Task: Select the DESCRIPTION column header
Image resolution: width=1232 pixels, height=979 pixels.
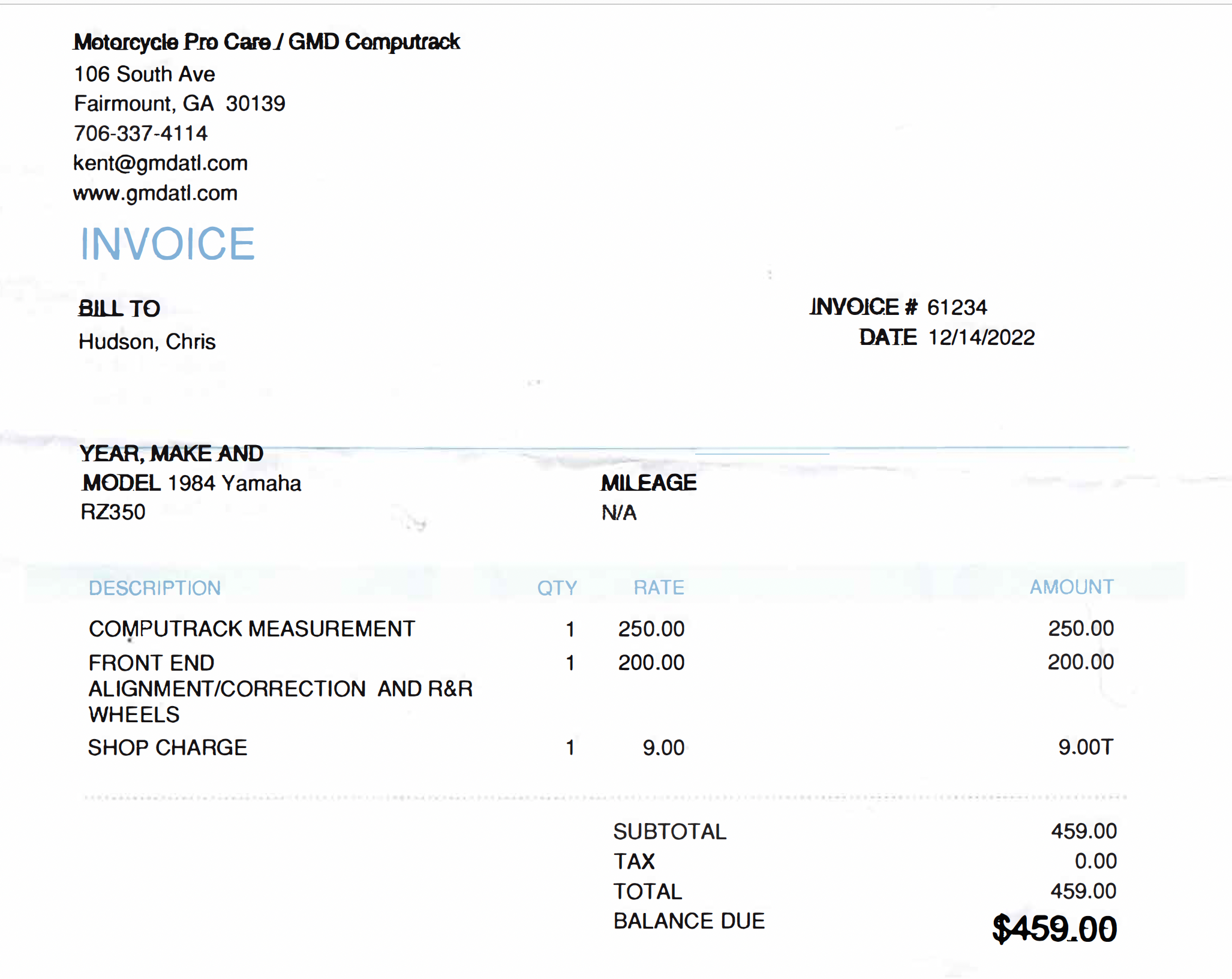Action: [x=155, y=588]
